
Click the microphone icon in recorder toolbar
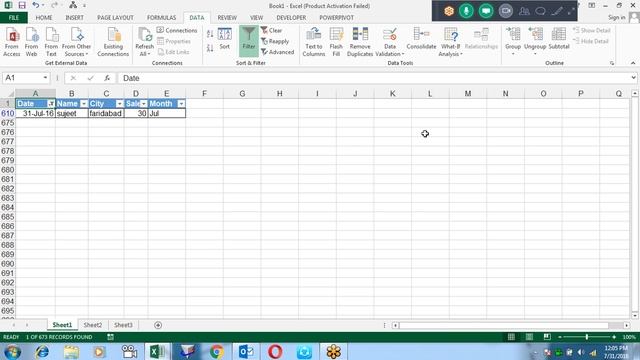(x=466, y=11)
